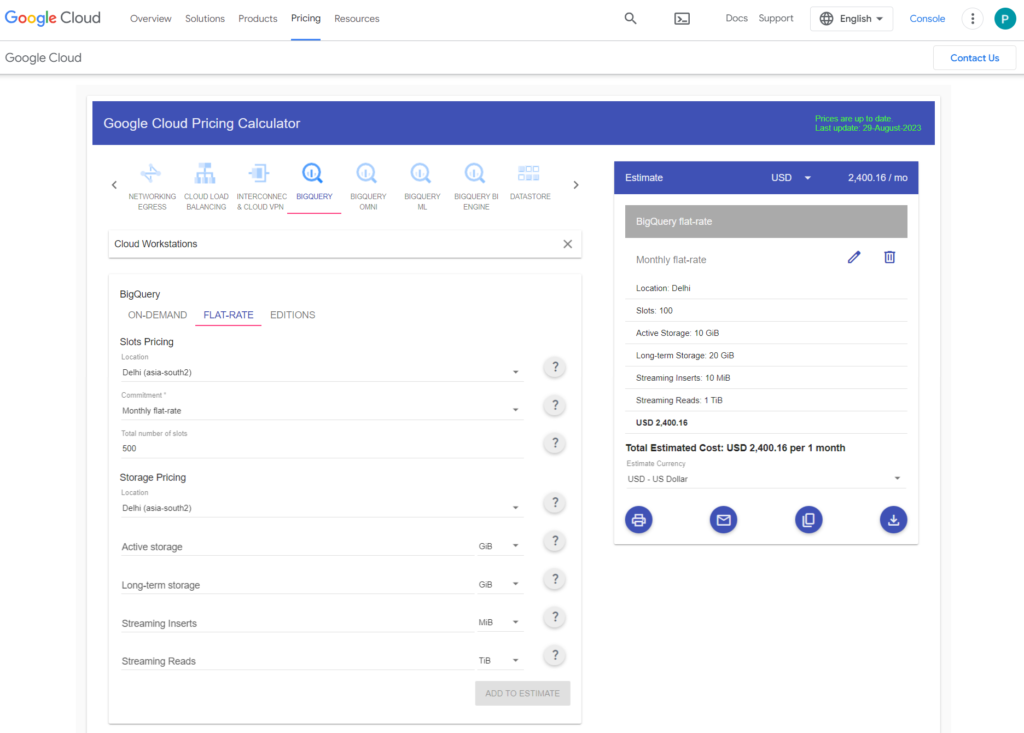This screenshot has width=1024, height=733.
Task: Download the estimate
Action: pyautogui.click(x=893, y=520)
